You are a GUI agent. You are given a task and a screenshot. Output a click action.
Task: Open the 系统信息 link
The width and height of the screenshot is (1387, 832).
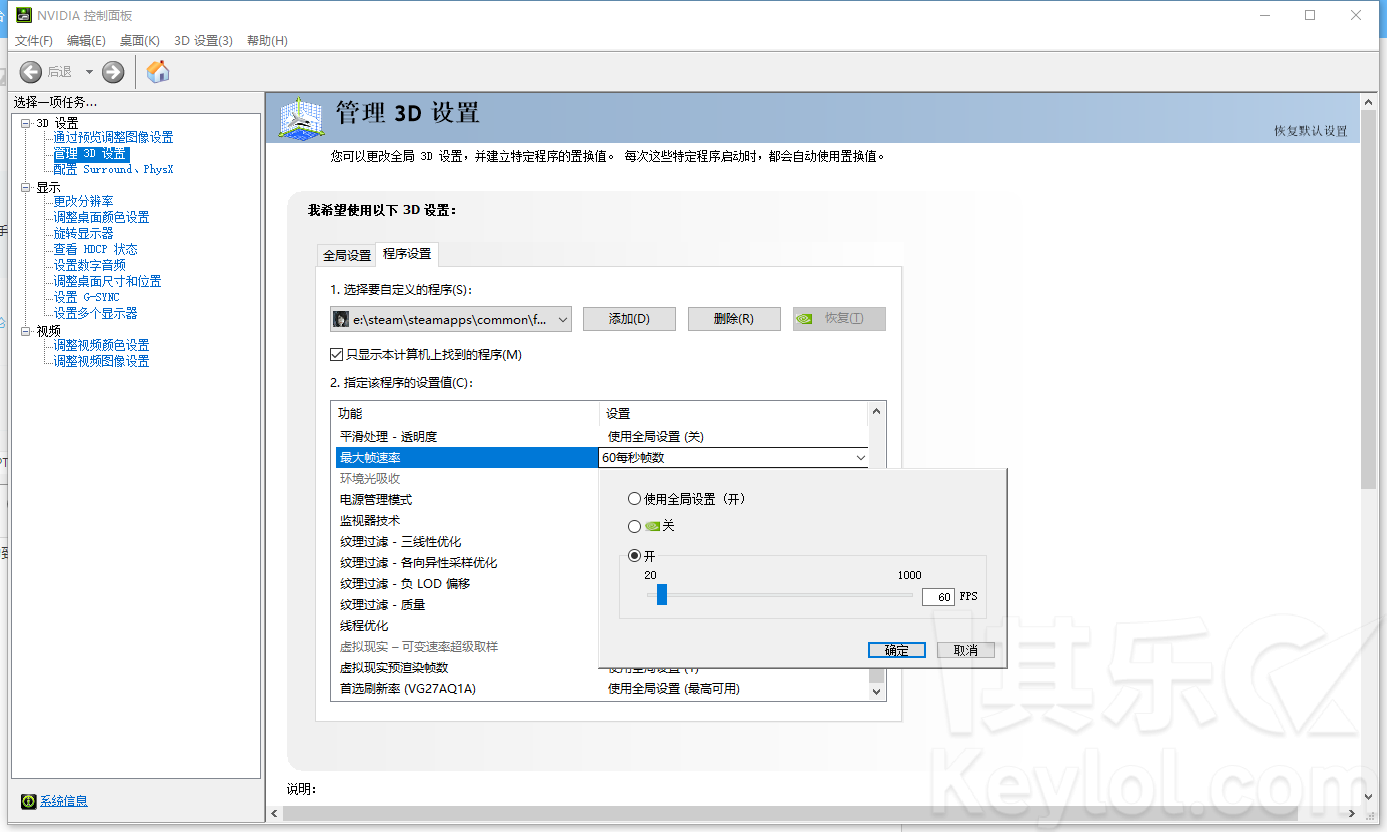[x=64, y=801]
